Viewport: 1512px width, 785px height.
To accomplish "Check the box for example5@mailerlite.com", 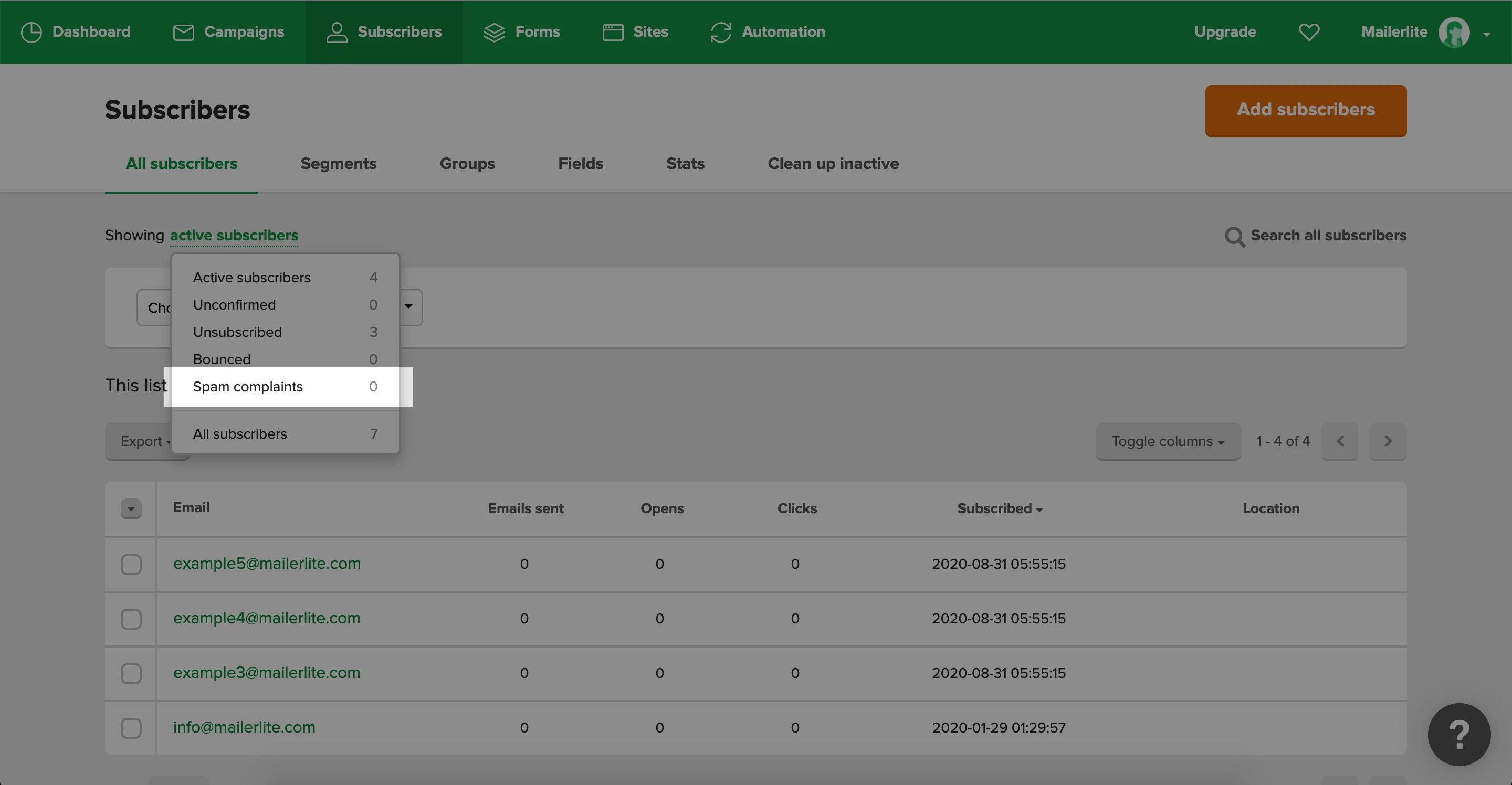I will pos(131,565).
